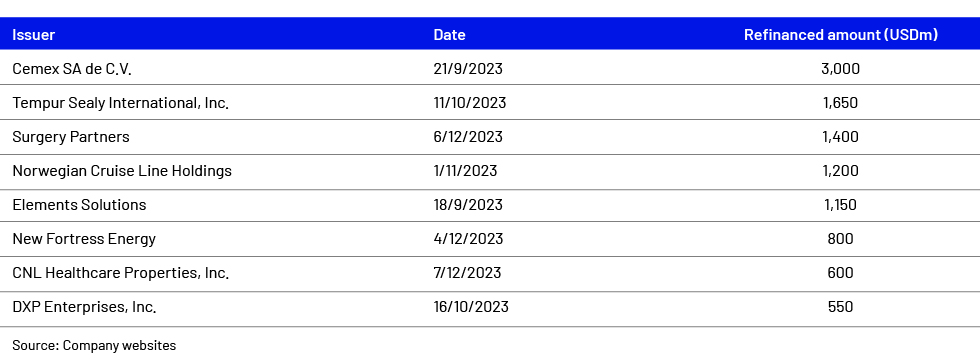Click the date 21/9/2023

click(468, 69)
